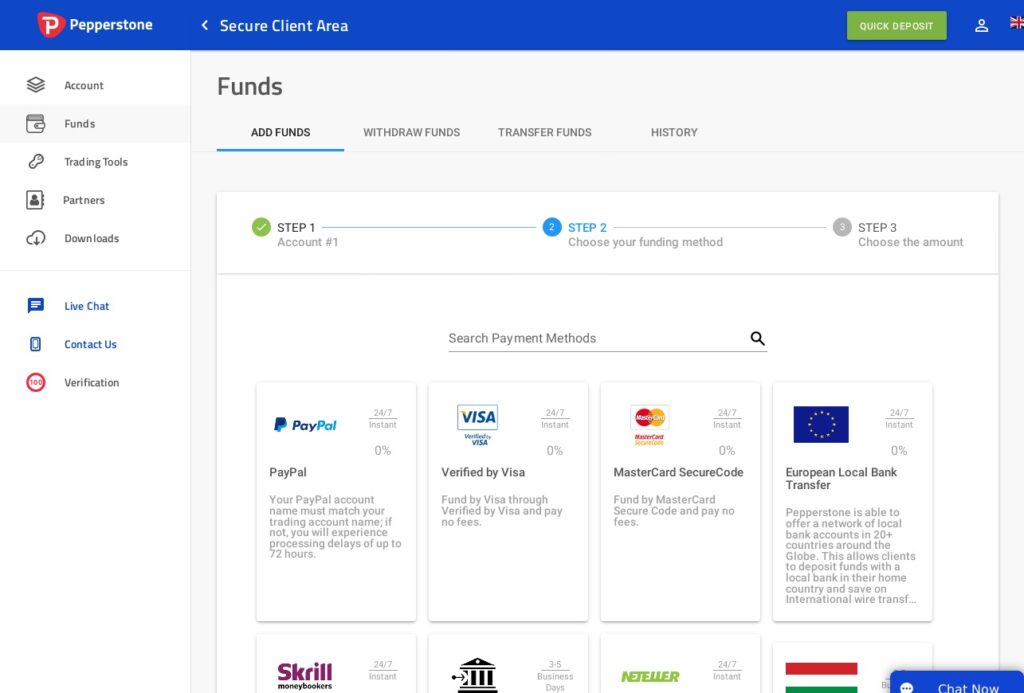Open the Chat Now widget
1024x693 pixels.
pos(957,683)
